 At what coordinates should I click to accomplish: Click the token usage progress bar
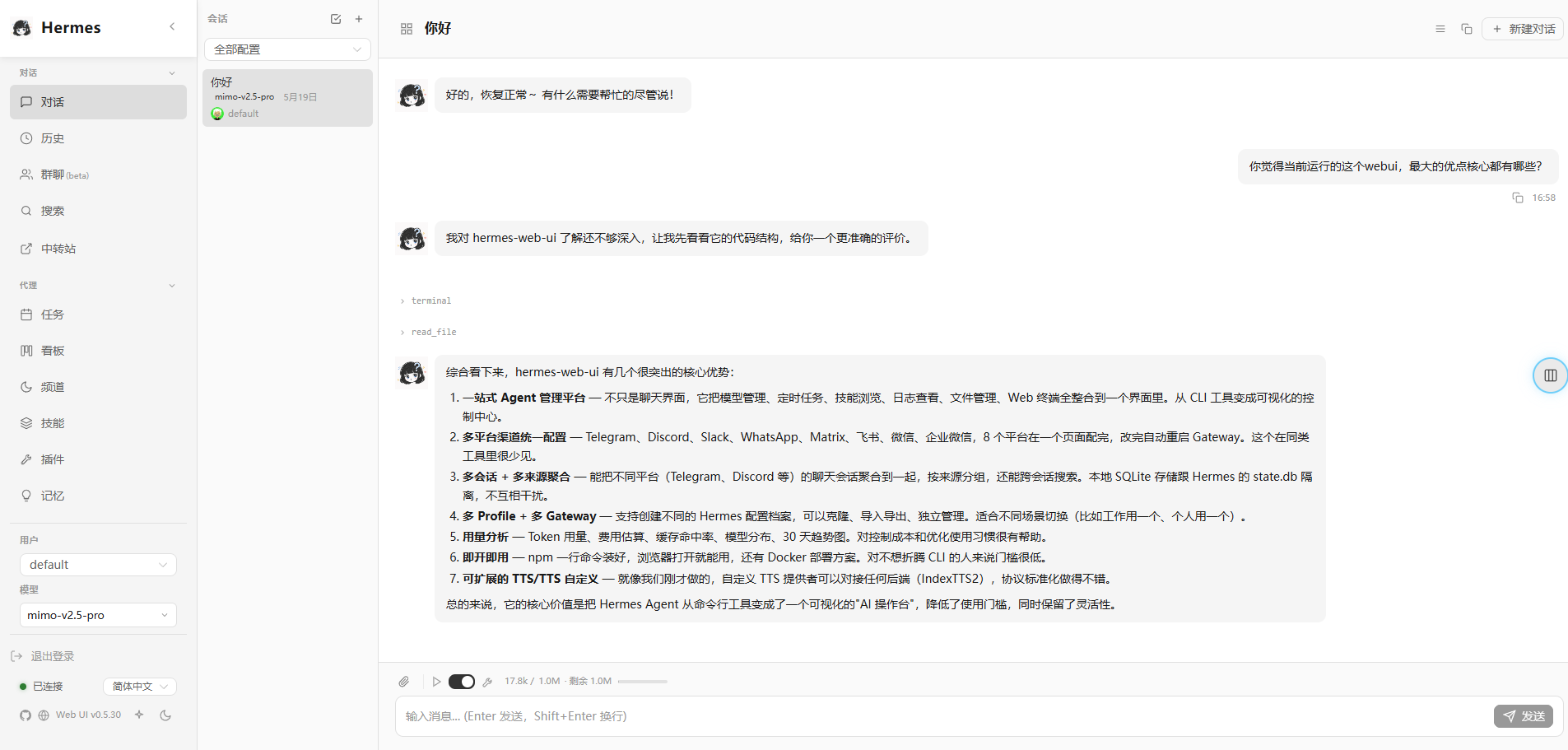coord(642,682)
